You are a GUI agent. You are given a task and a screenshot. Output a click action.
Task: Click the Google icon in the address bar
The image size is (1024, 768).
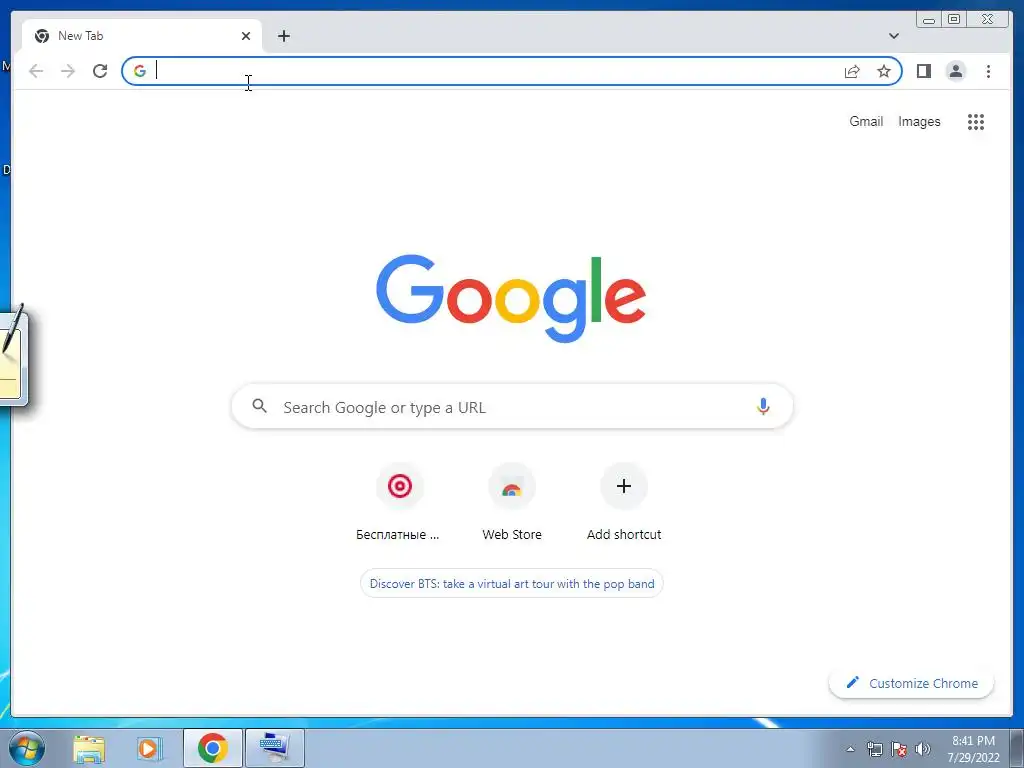(x=140, y=71)
